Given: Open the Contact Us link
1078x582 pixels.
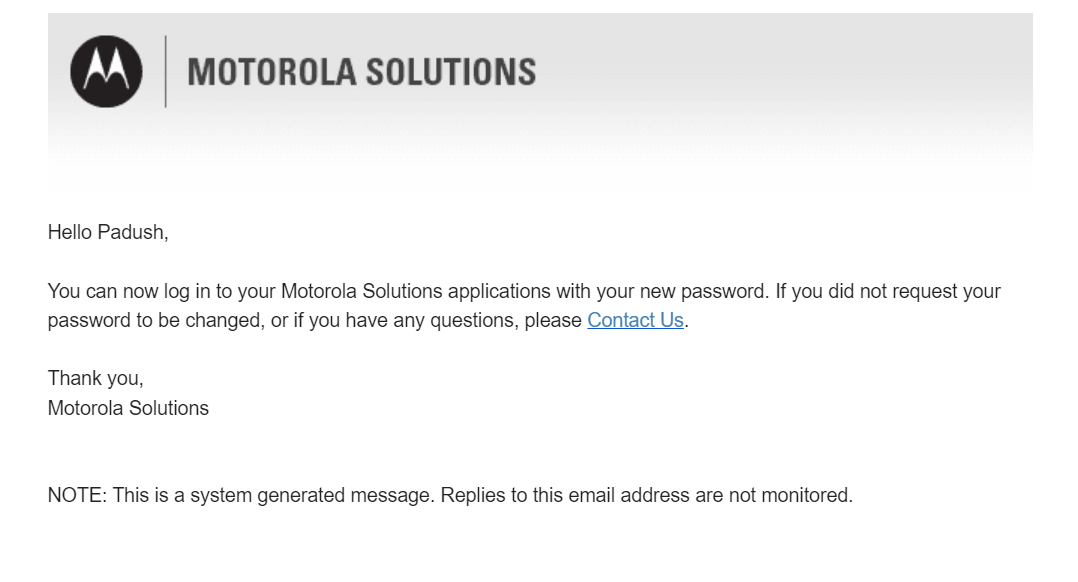Looking at the screenshot, I should point(635,320).
